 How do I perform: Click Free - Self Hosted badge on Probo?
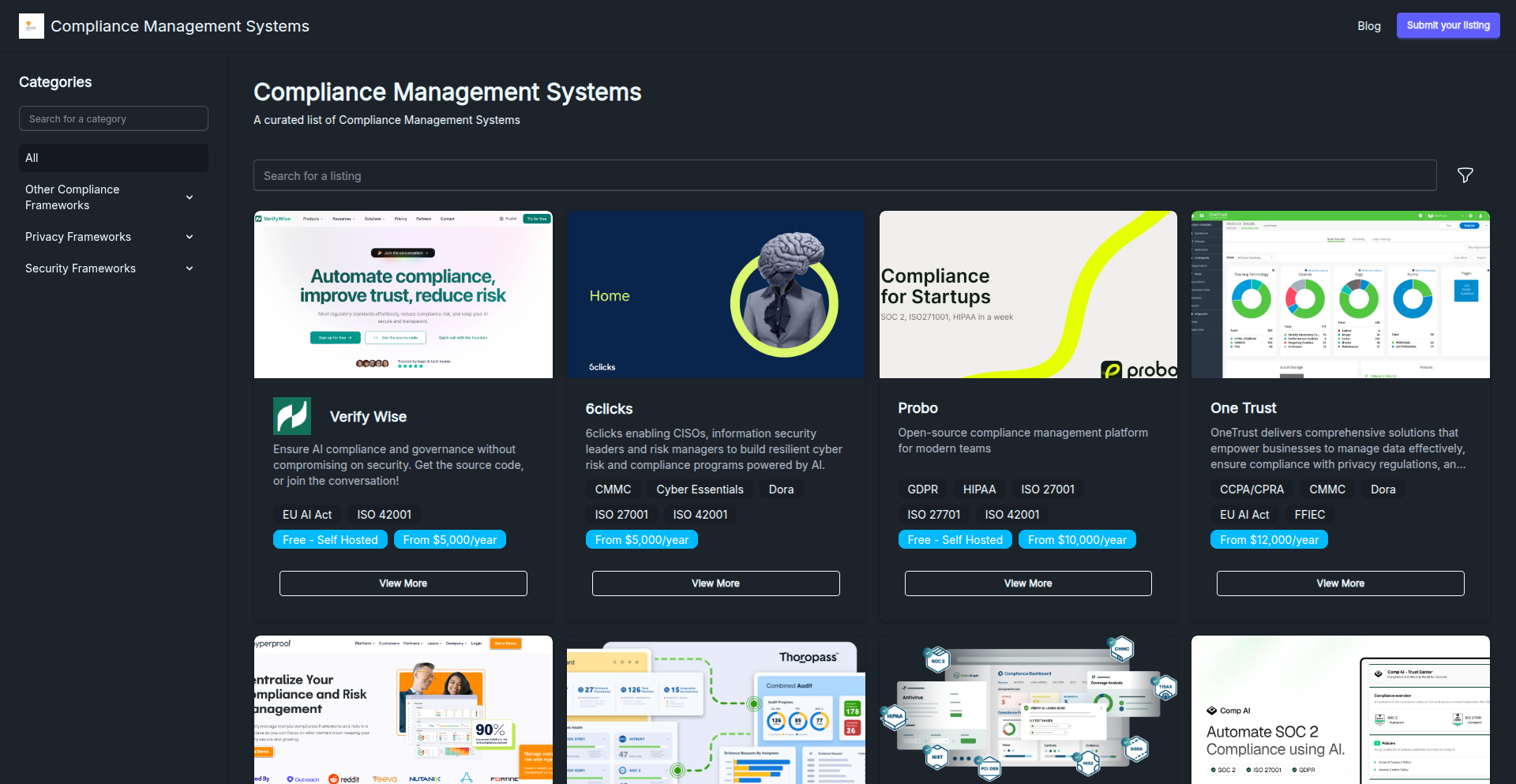[x=955, y=540]
